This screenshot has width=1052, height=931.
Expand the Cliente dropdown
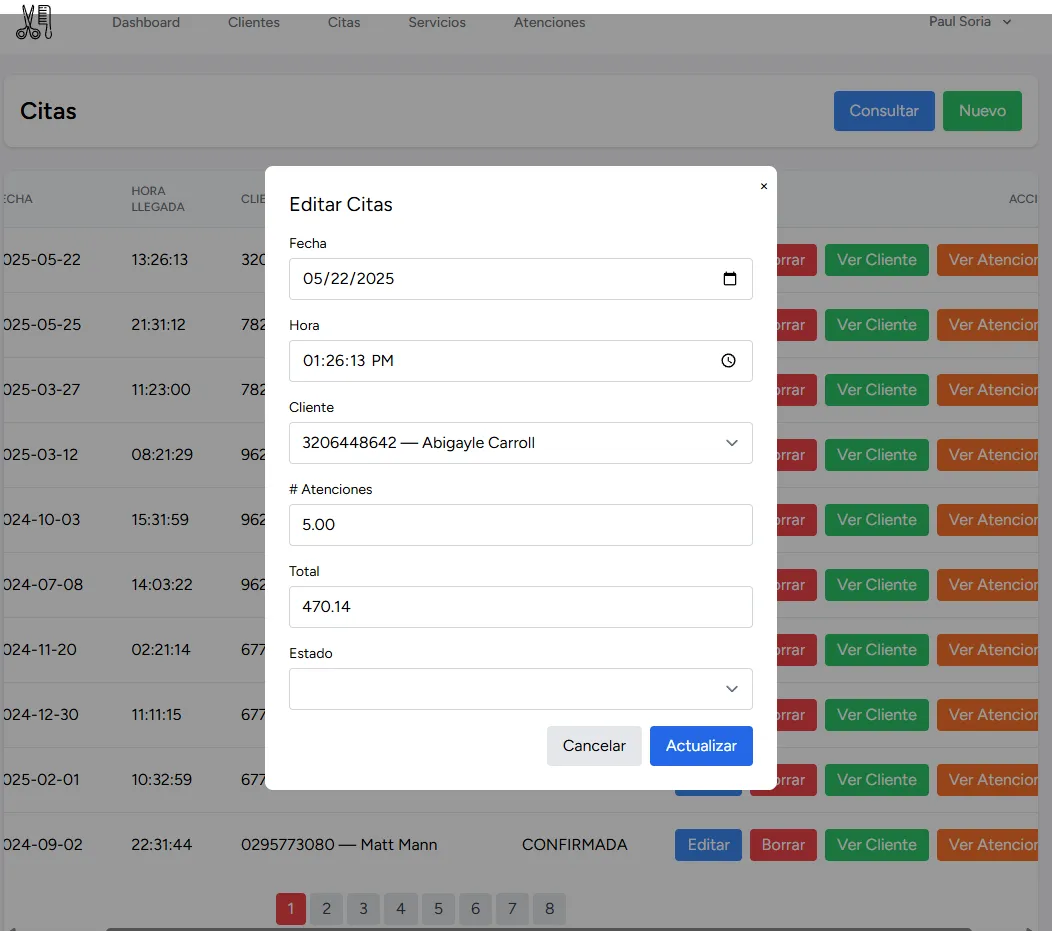(520, 443)
